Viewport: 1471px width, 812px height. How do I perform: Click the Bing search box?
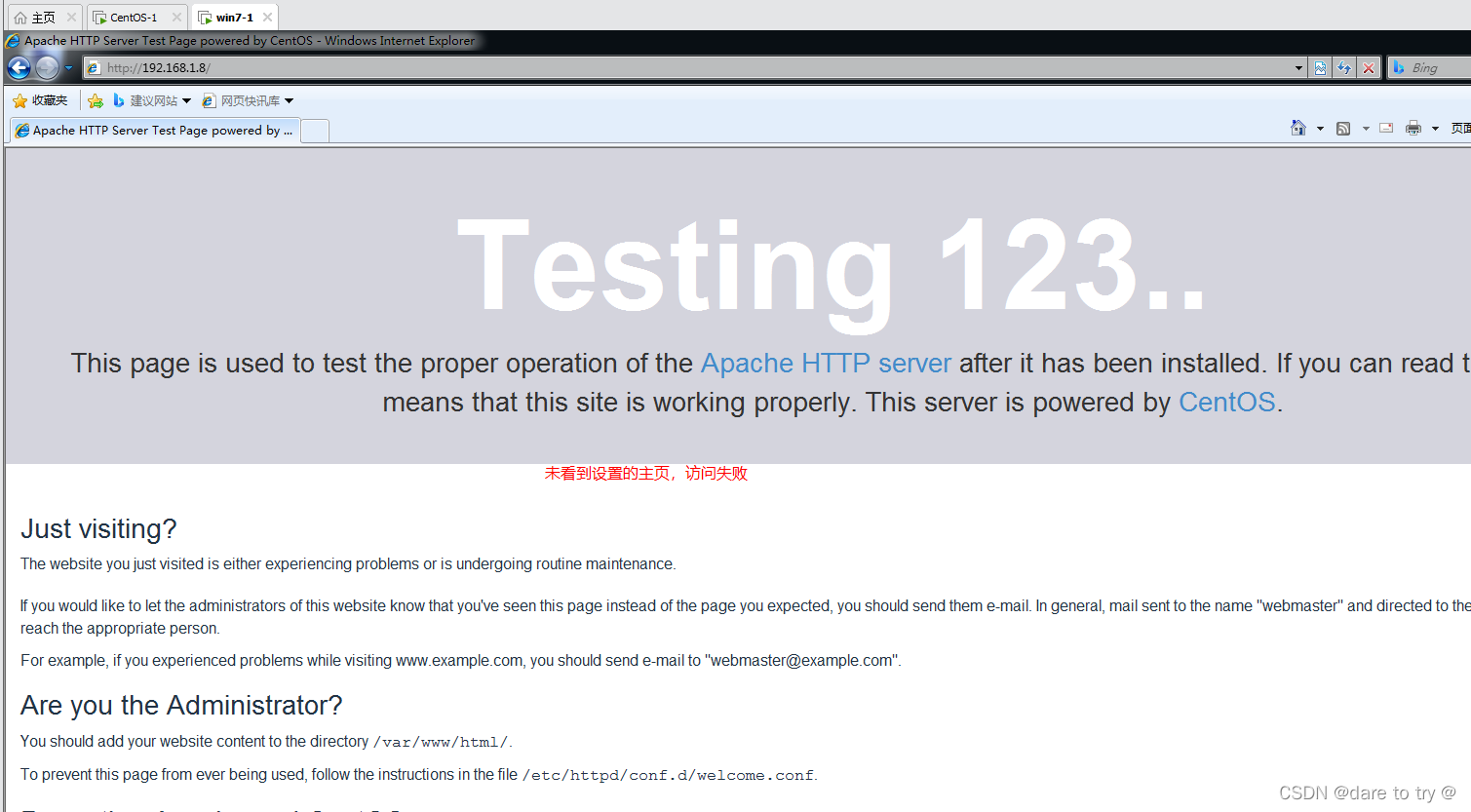click(1429, 67)
